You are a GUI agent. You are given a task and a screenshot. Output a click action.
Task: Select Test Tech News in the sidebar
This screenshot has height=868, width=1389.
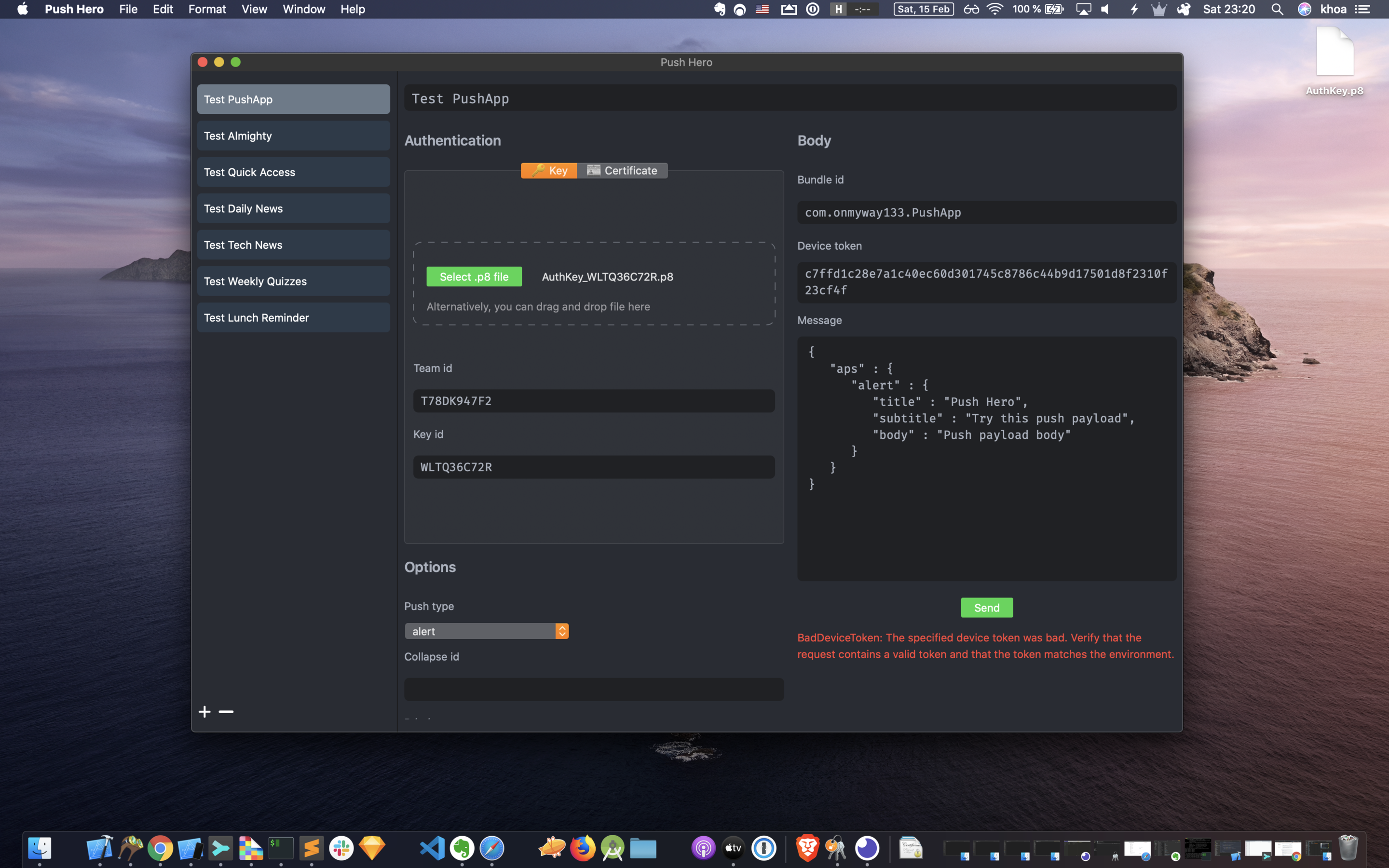(x=293, y=244)
